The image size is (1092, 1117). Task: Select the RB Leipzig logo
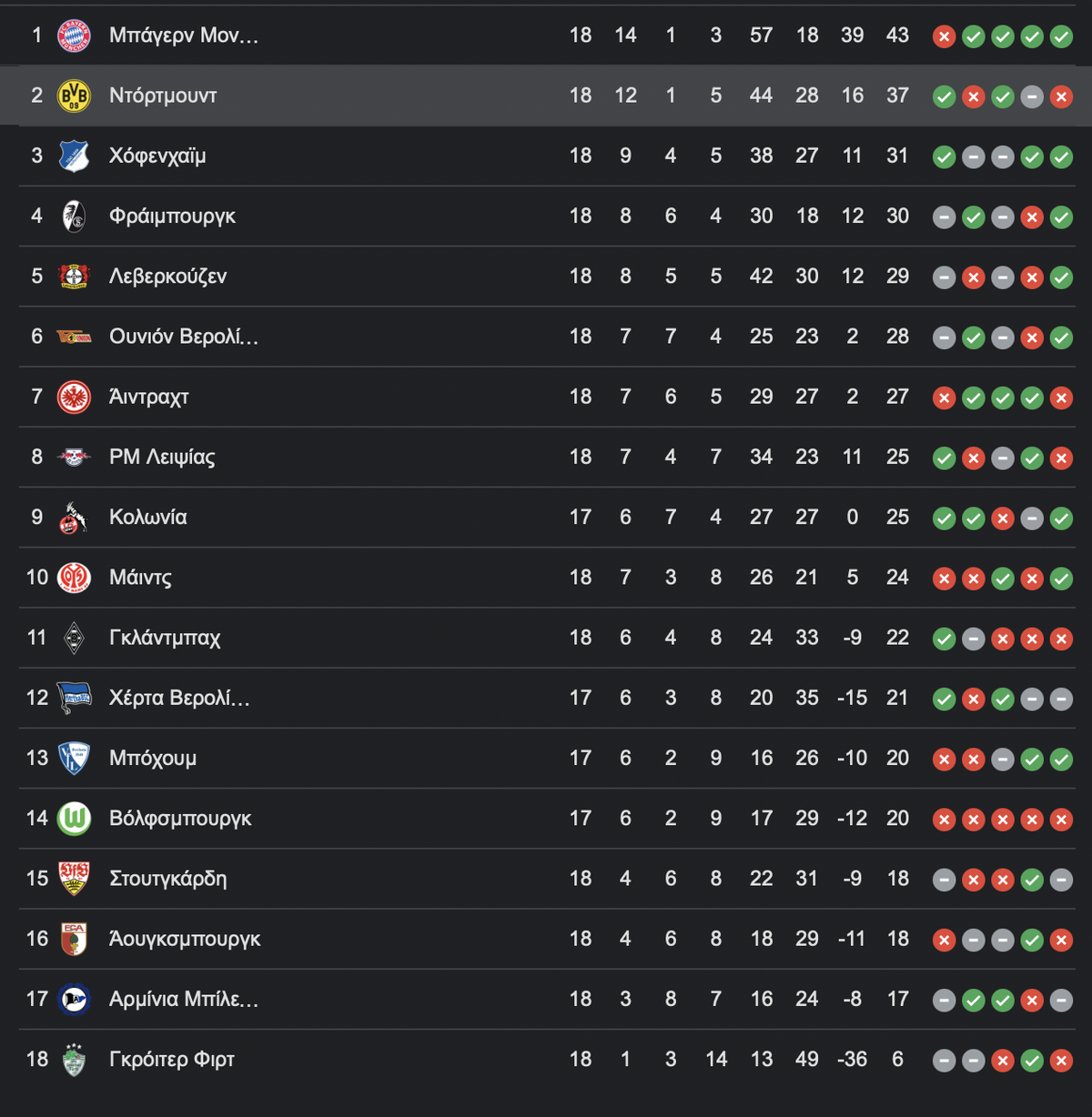pos(74,458)
